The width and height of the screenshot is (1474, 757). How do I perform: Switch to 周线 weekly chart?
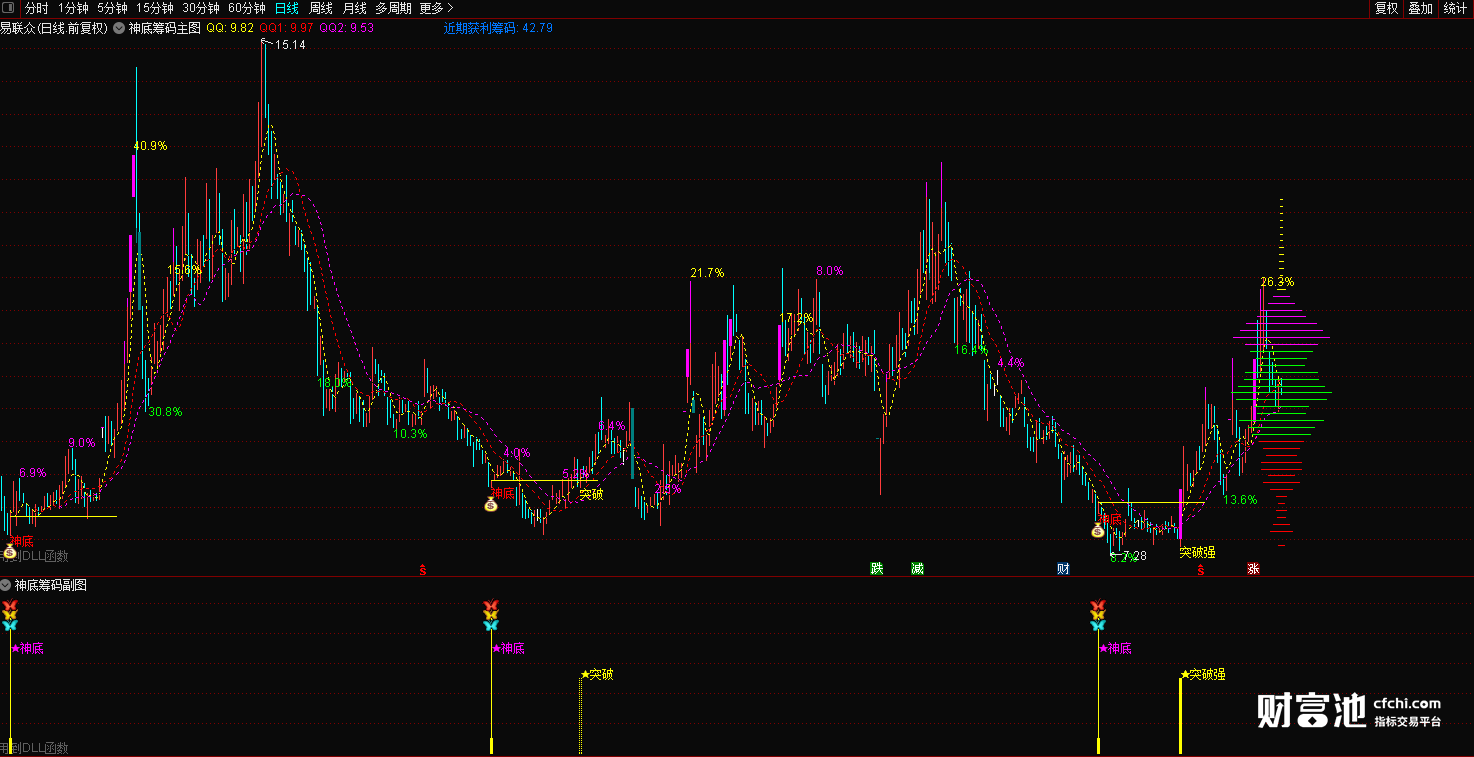pos(320,8)
